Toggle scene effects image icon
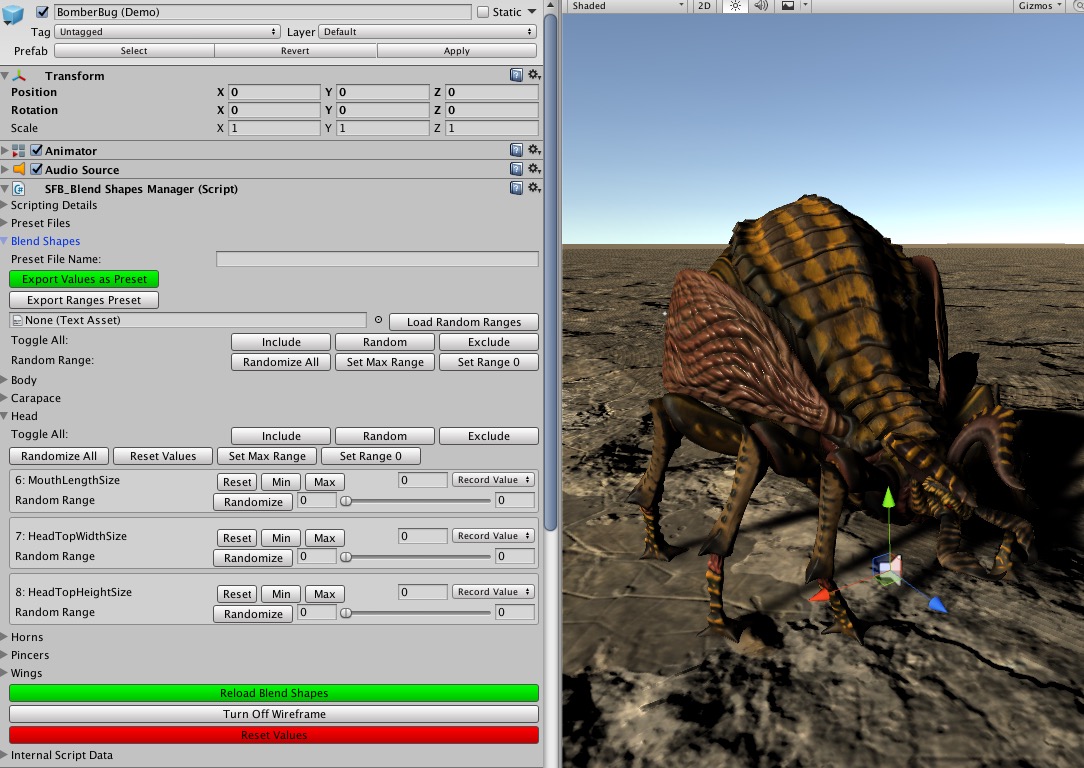This screenshot has height=768, width=1084. (x=787, y=6)
